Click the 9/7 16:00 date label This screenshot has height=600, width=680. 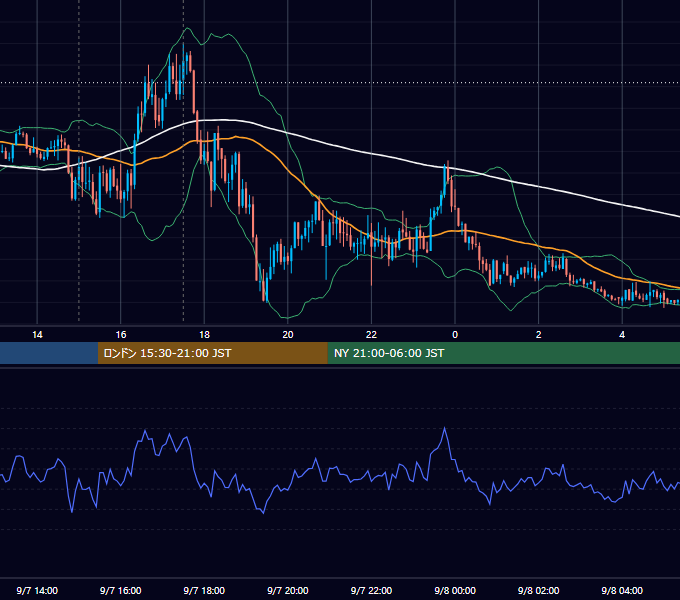121,590
